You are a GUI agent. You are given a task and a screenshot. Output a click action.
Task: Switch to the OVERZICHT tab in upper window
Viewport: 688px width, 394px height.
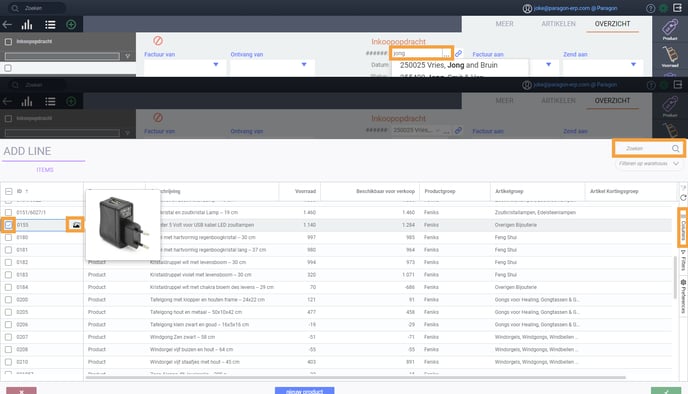612,24
